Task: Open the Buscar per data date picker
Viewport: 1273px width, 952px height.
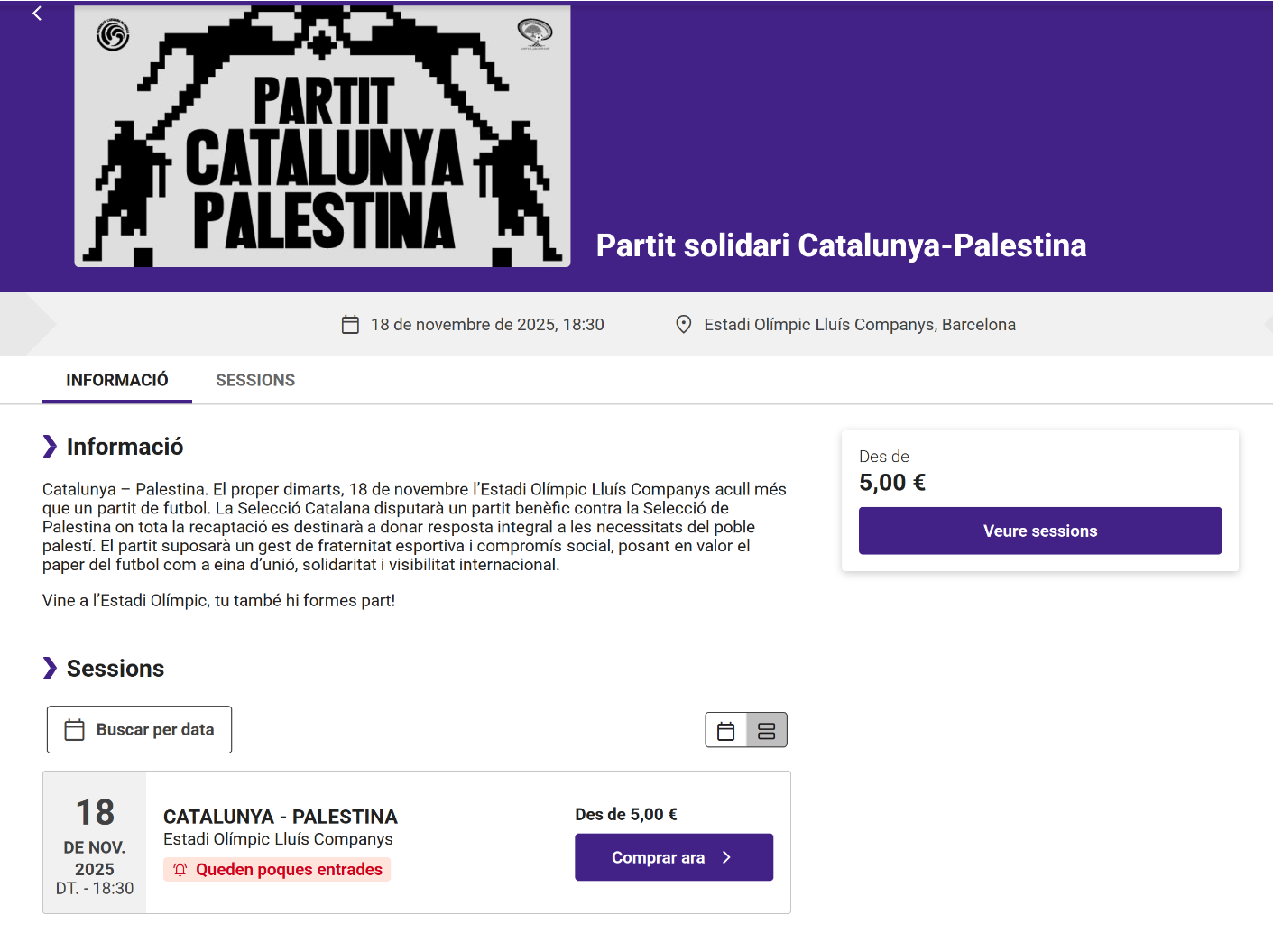Action: pos(139,730)
